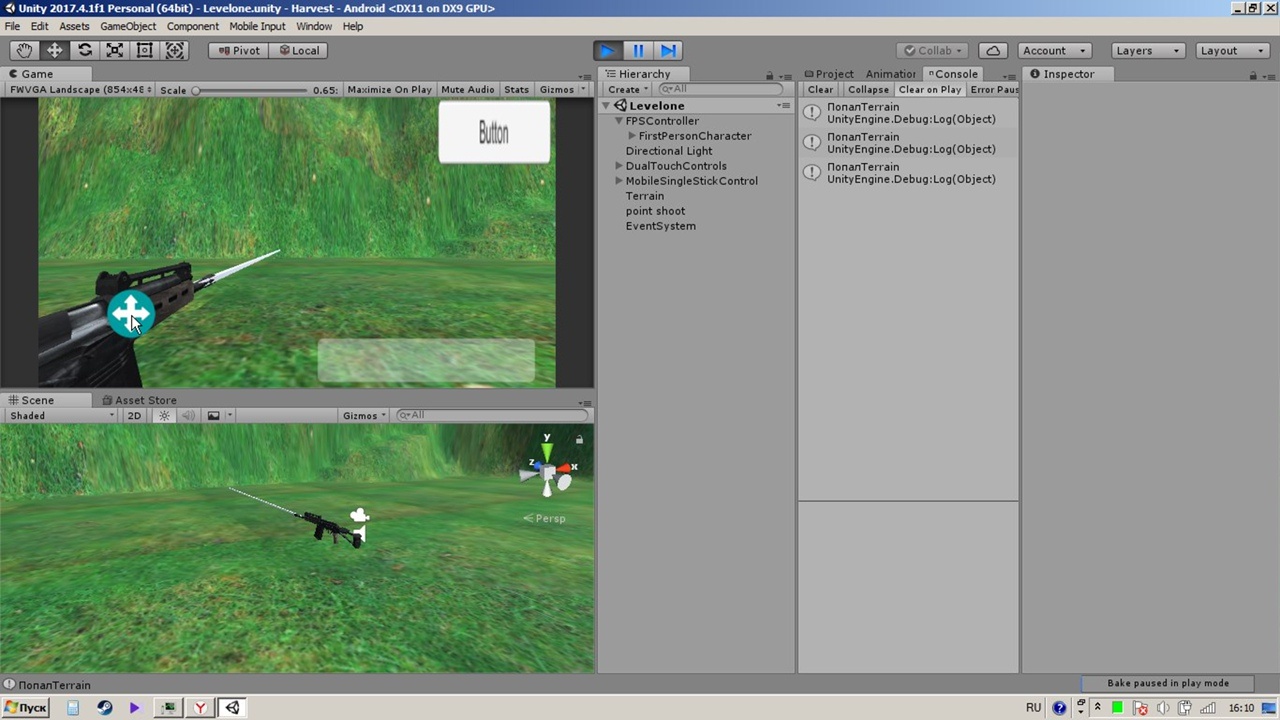Screen dimensions: 1280x720
Task: Open the Assets menu
Action: [x=74, y=26]
